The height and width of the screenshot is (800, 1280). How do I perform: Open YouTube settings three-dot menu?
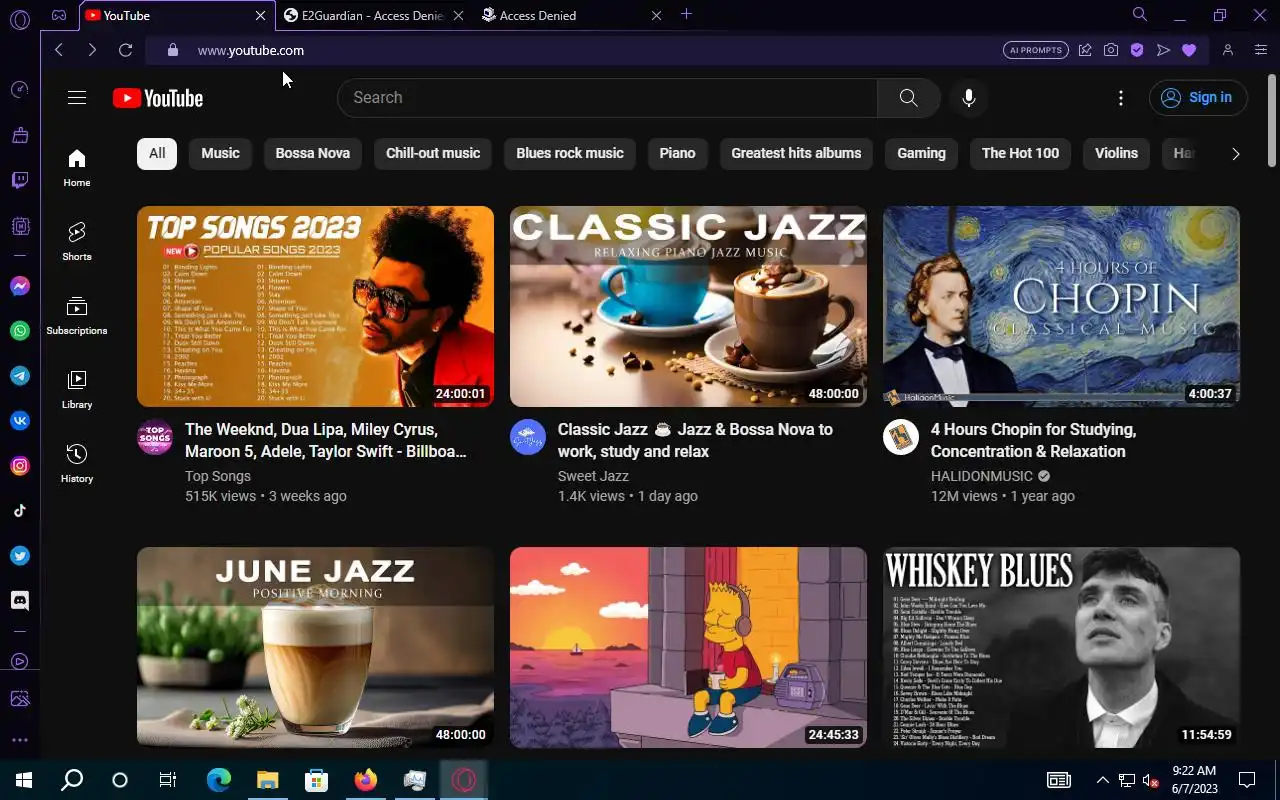click(x=1121, y=97)
